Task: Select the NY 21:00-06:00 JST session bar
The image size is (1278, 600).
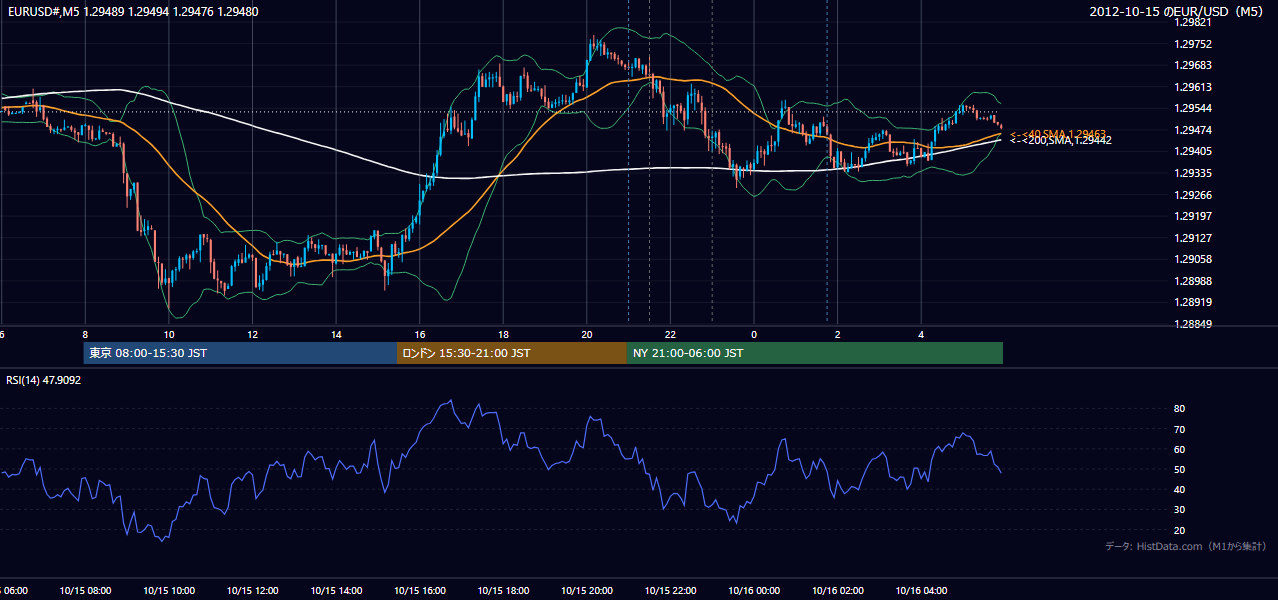Action: pyautogui.click(x=815, y=353)
